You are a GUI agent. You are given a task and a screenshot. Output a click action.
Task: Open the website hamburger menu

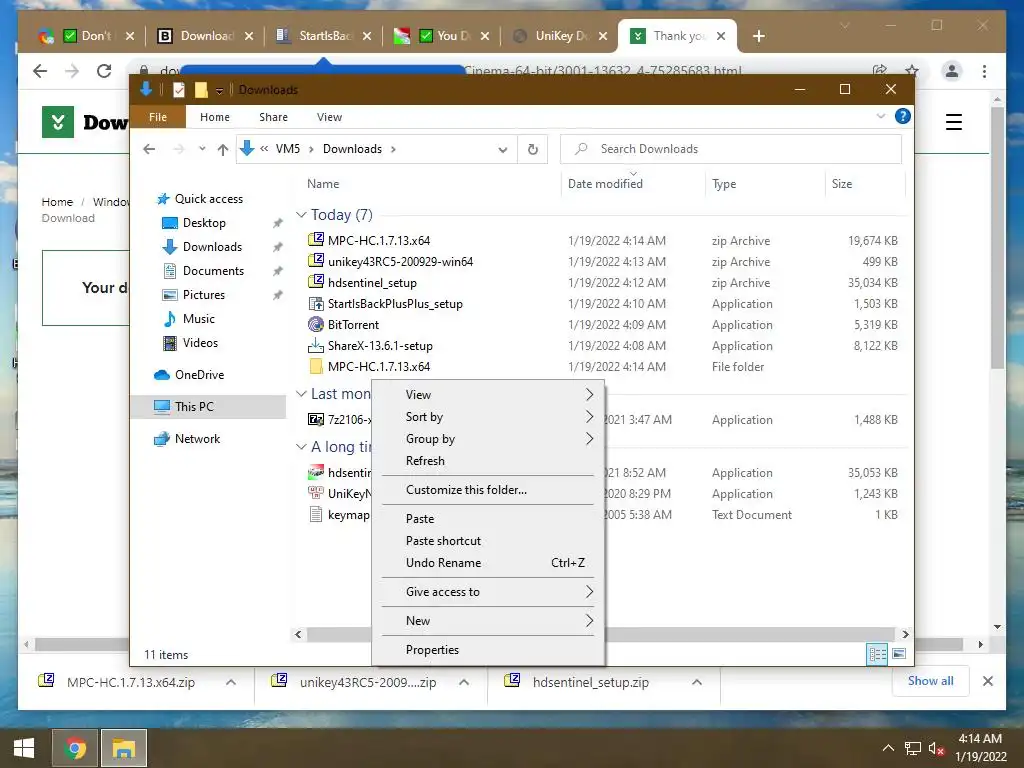tap(953, 122)
